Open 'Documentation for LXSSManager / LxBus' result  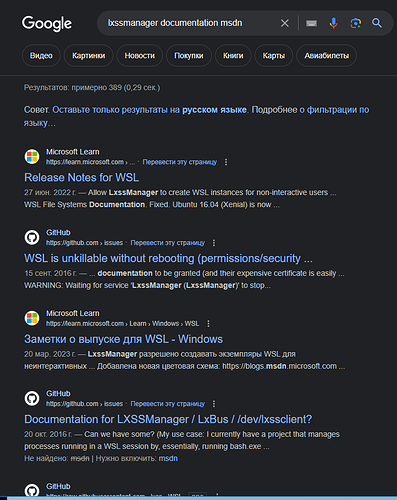pos(168,419)
